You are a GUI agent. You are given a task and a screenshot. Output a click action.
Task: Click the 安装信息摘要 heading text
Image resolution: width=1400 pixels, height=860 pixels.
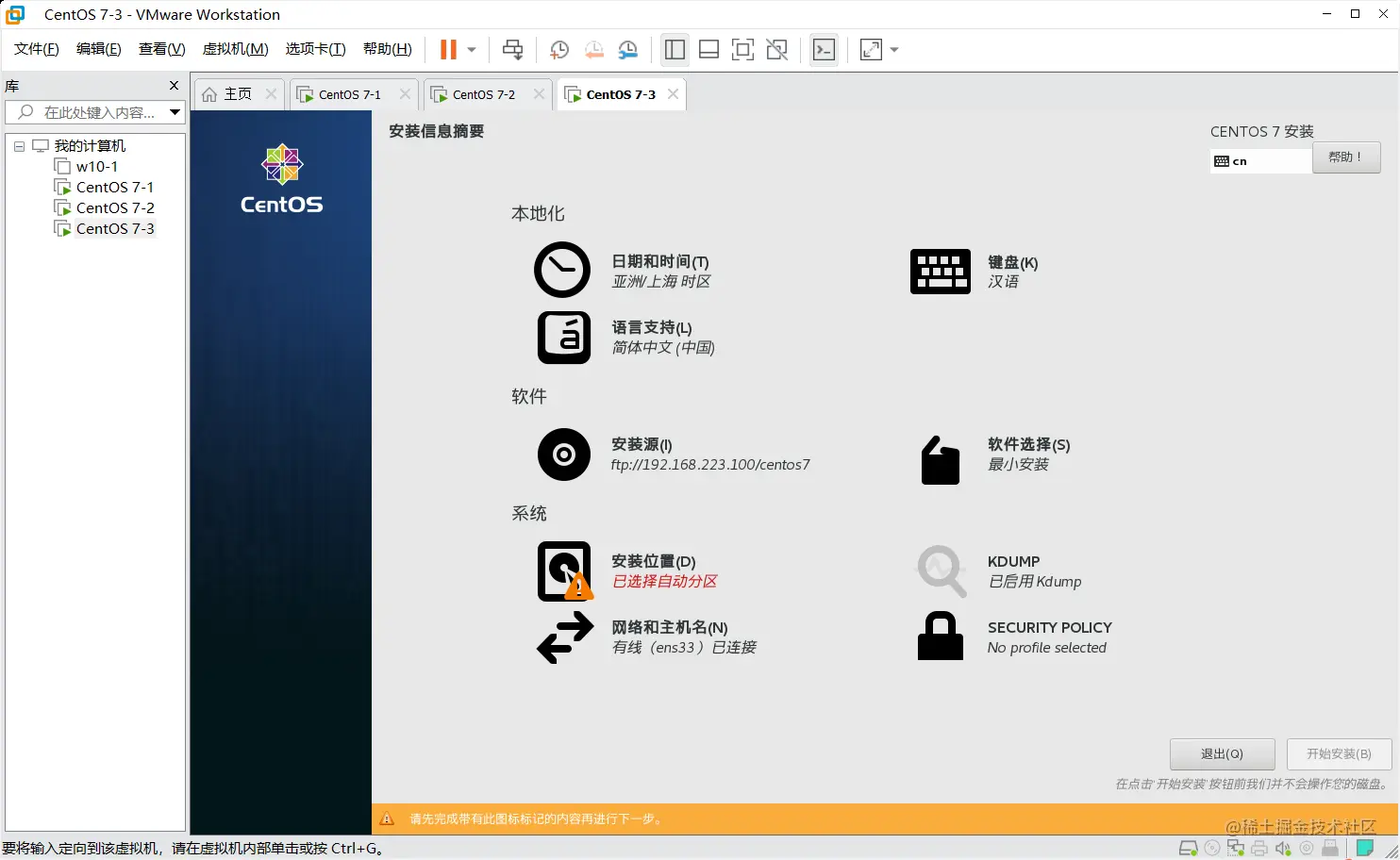point(437,131)
